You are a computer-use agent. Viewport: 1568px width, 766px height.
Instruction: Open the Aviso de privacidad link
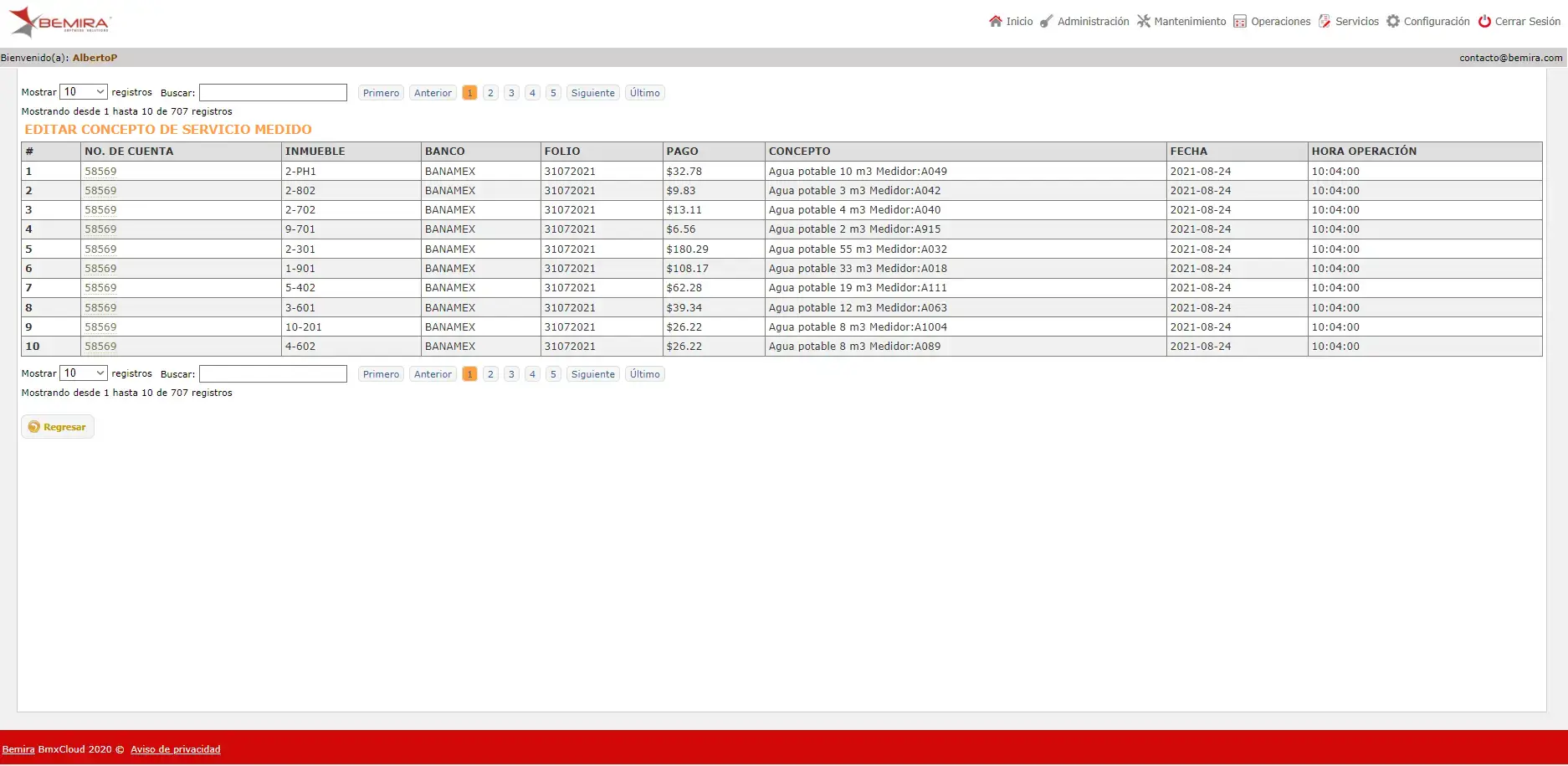click(x=176, y=749)
